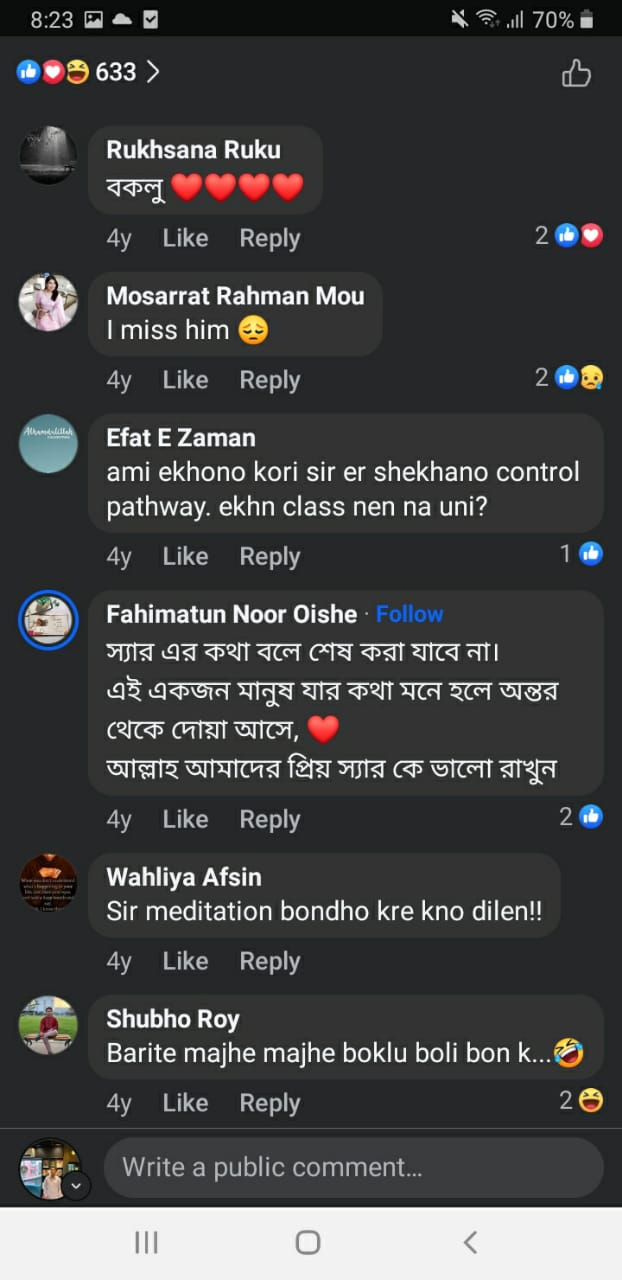Open the Android recent apps button
Viewport: 622px width, 1280px height.
tap(146, 1242)
